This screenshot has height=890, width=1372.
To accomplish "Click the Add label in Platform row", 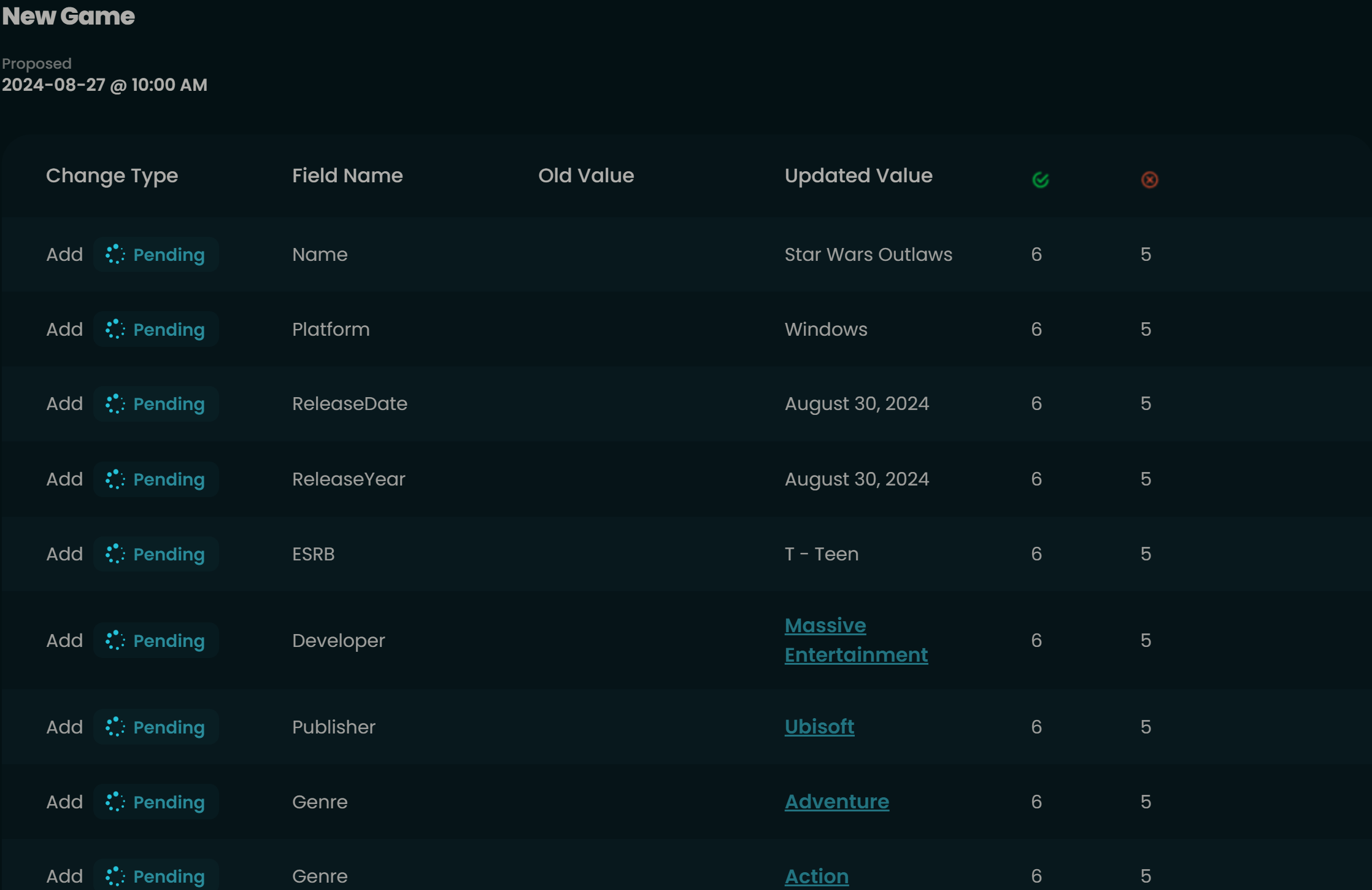I will click(64, 329).
